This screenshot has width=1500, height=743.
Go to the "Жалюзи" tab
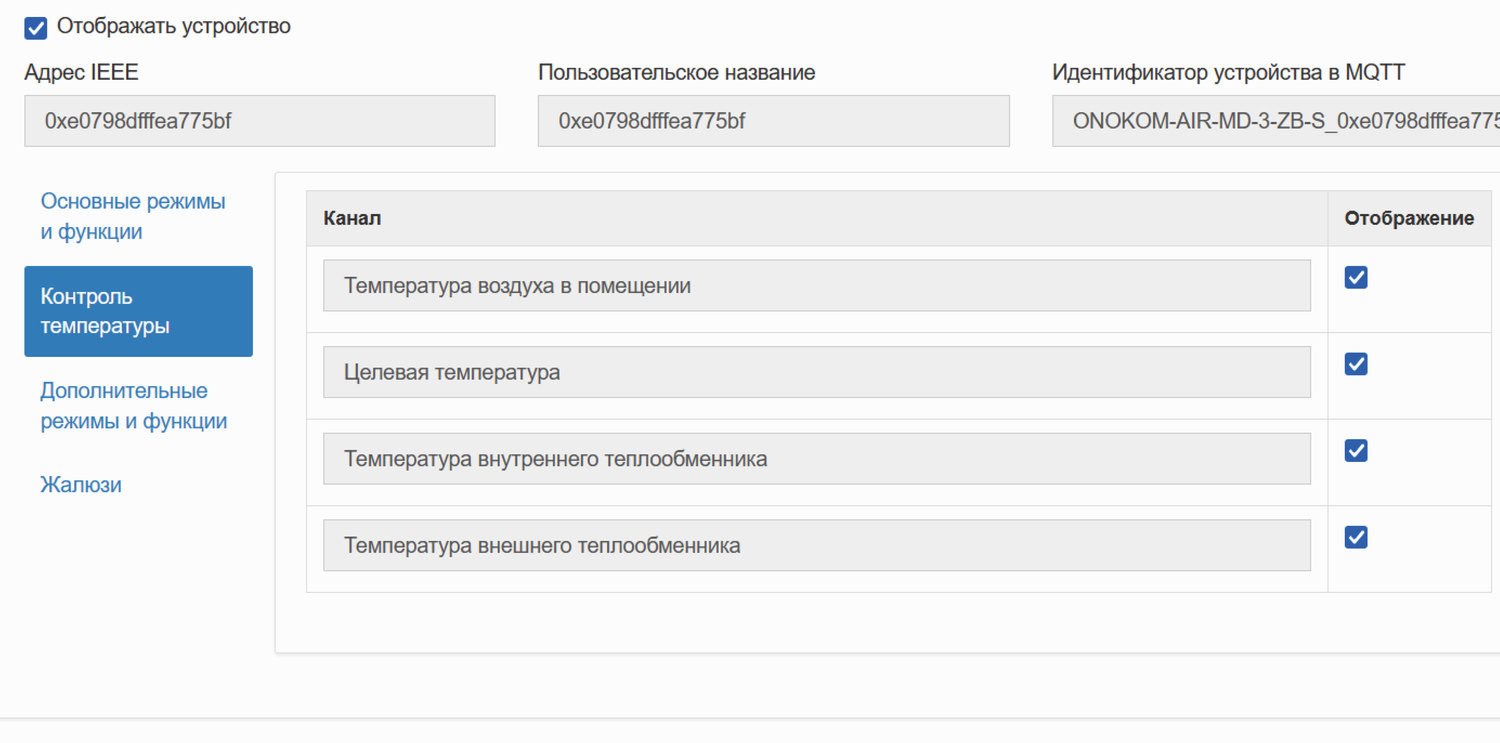pyautogui.click(x=81, y=485)
